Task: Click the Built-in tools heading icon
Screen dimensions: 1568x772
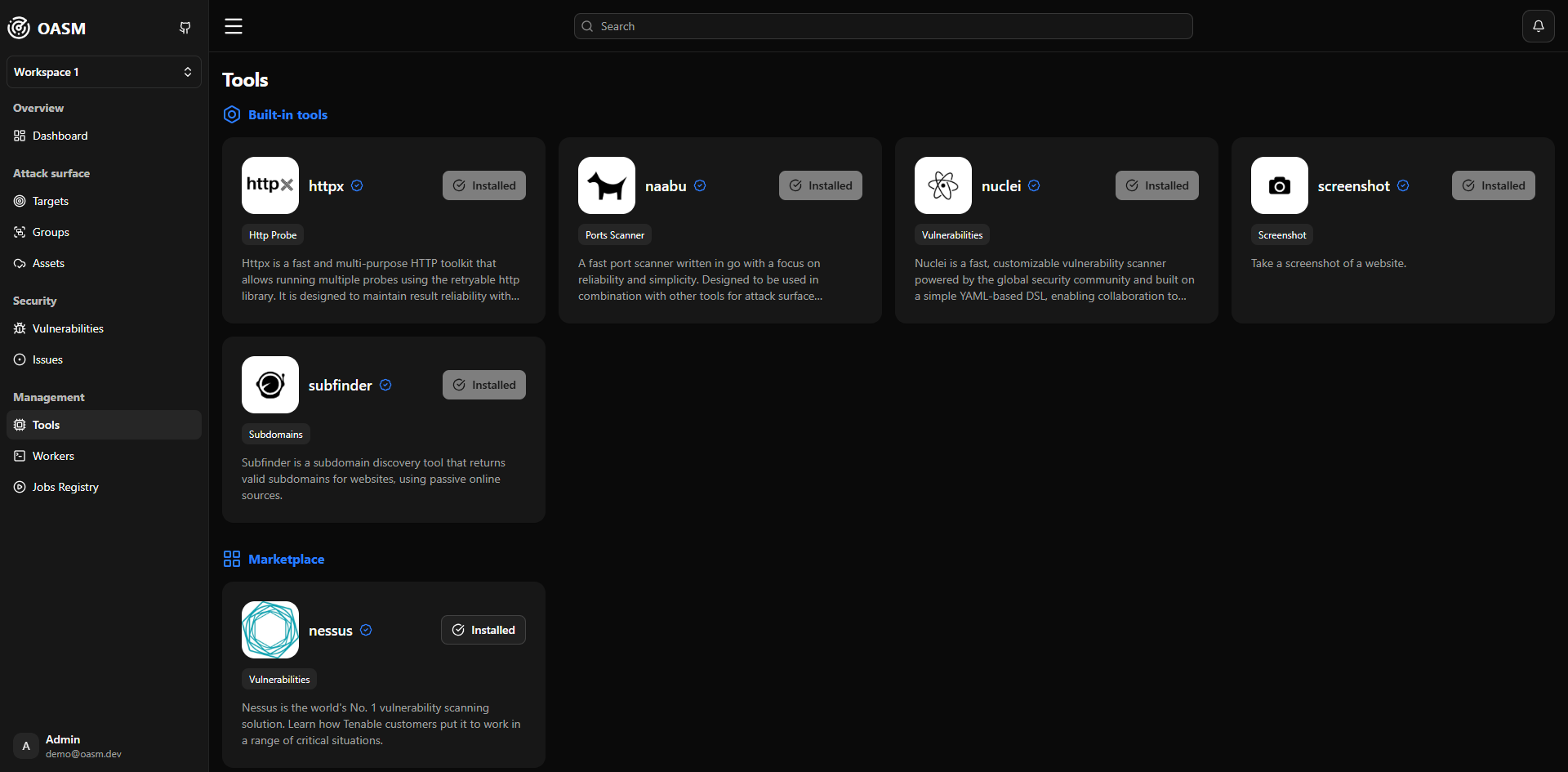Action: [x=232, y=114]
